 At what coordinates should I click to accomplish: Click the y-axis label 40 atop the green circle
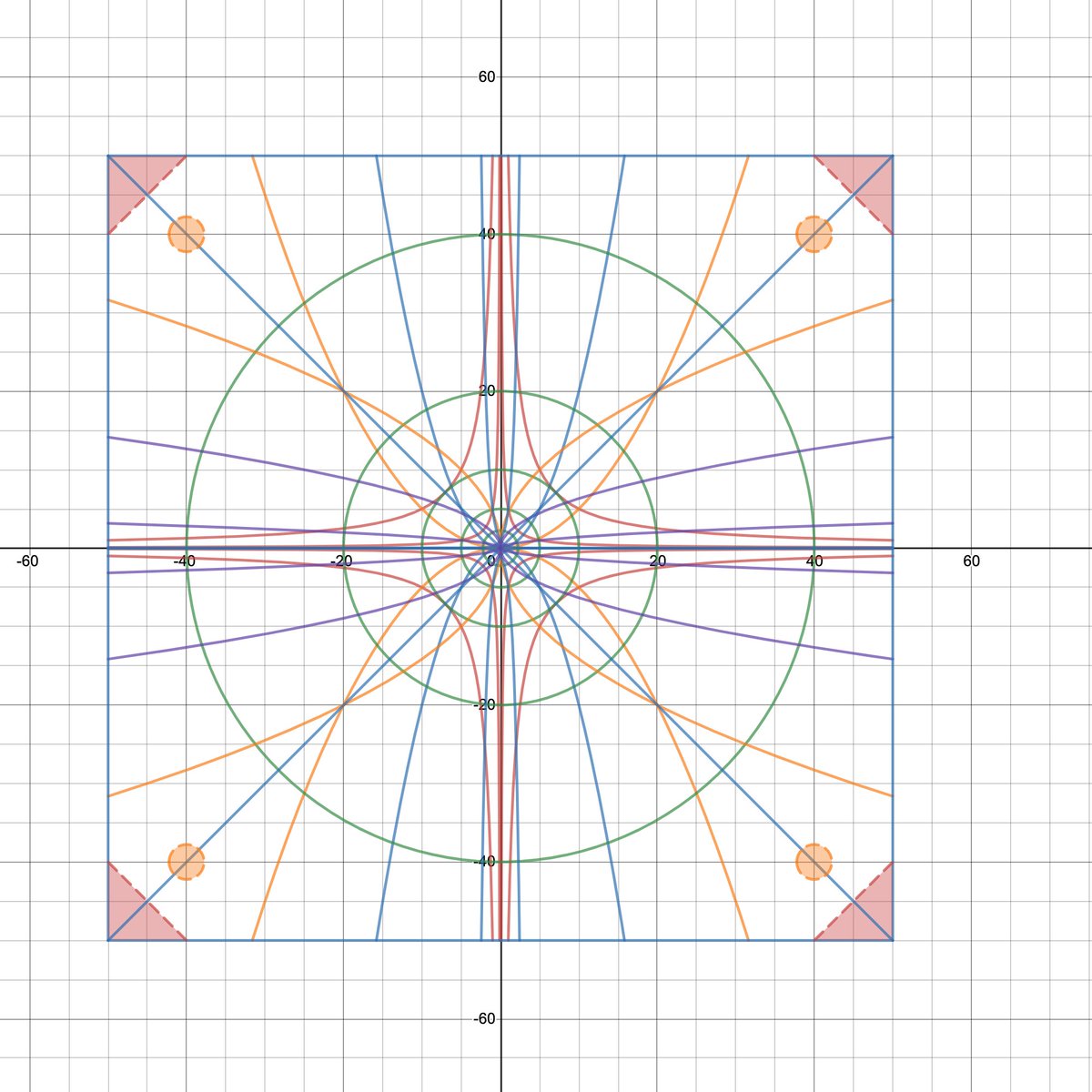487,234
